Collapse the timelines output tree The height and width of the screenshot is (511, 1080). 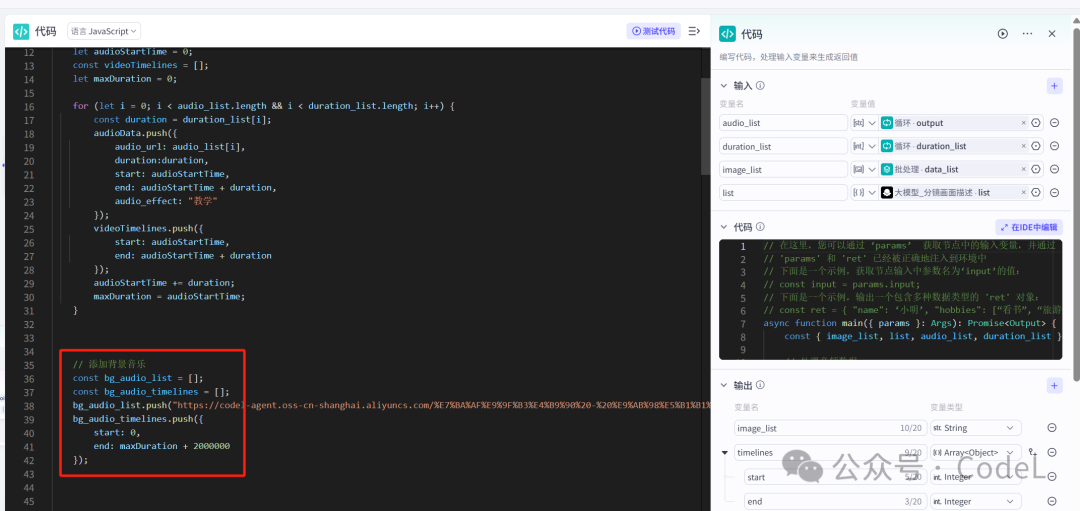tap(724, 452)
